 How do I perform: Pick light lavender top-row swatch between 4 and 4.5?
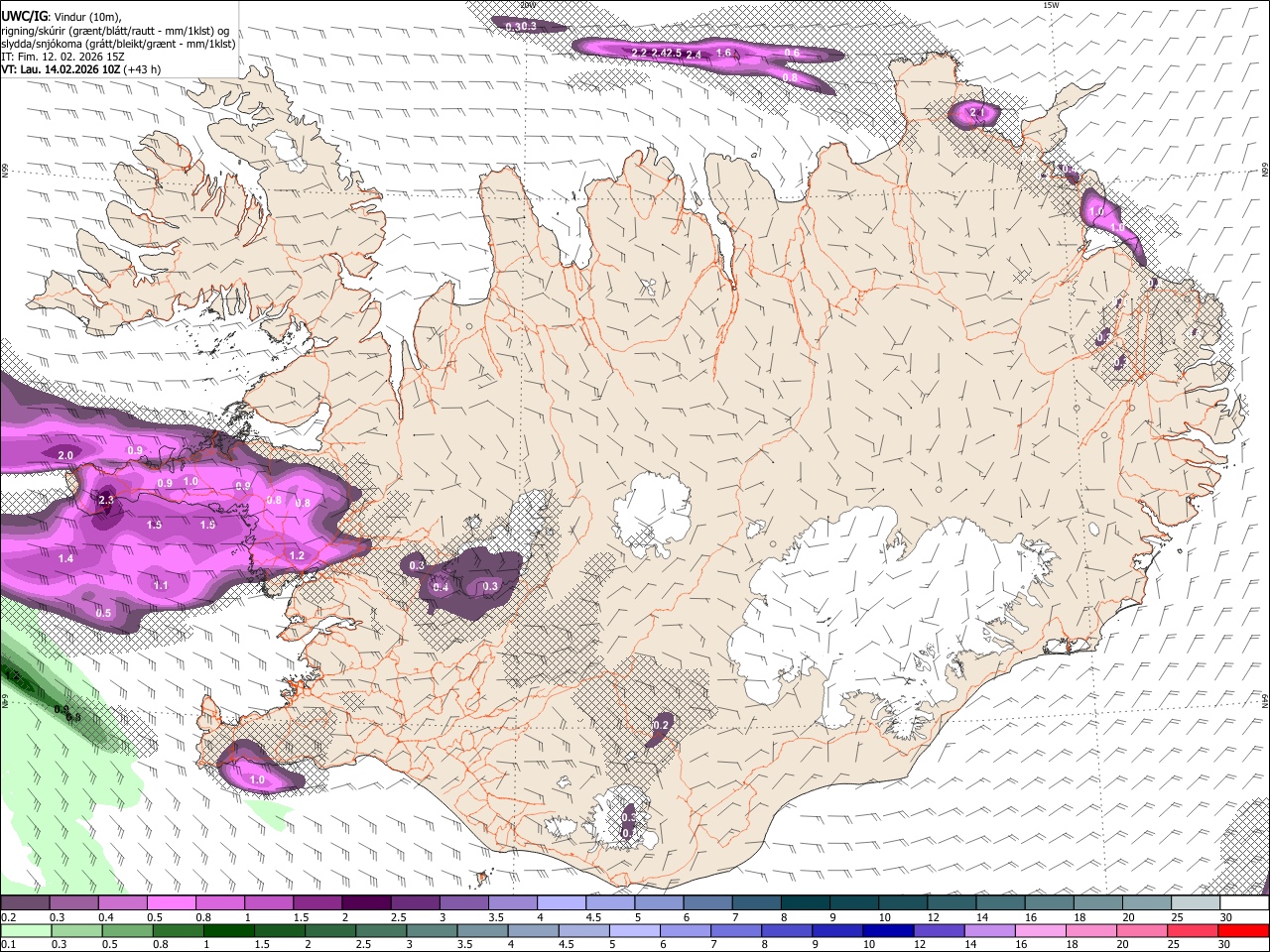[x=561, y=902]
